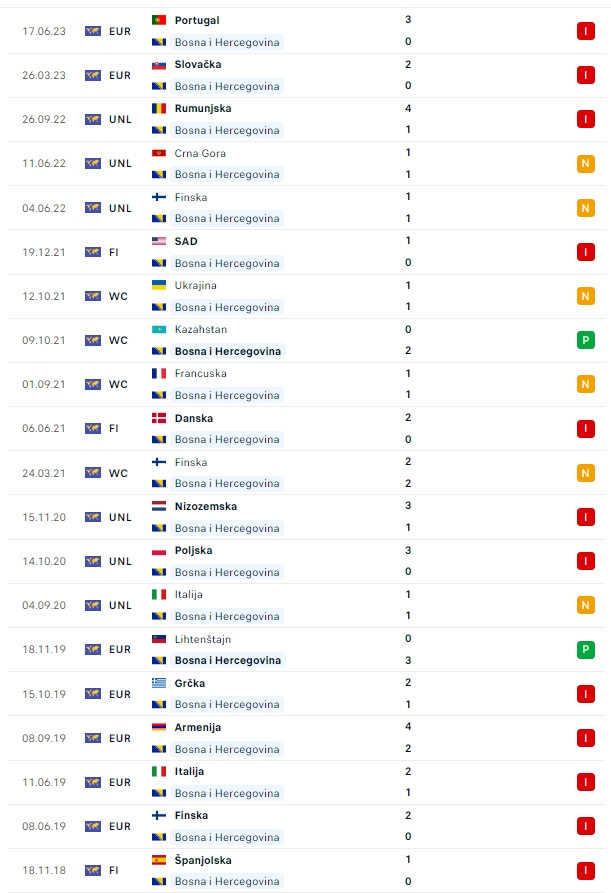Click the 08.06.19 date for Finska match
This screenshot has height=893, width=611.
point(45,826)
